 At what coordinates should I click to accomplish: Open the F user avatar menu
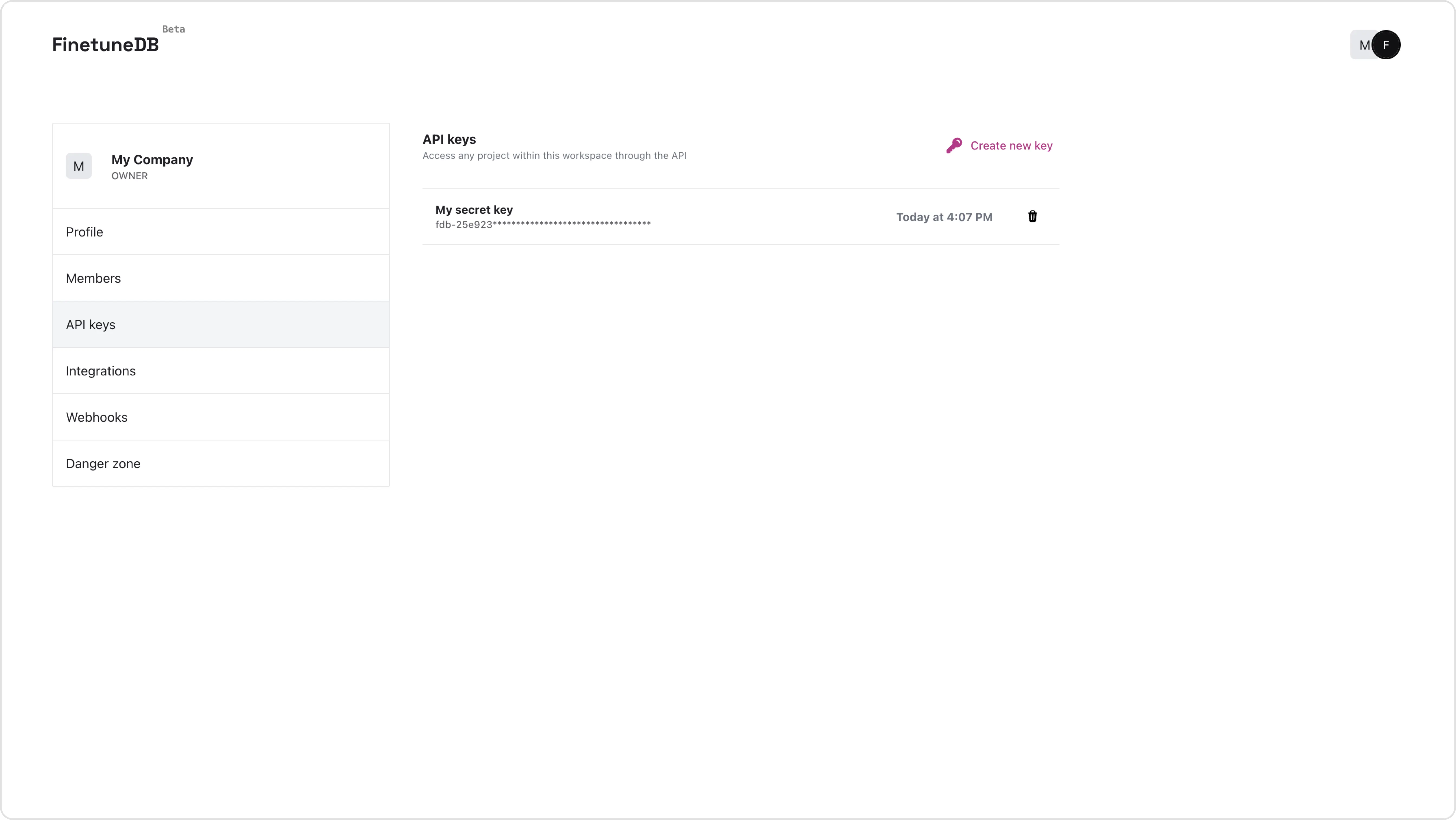(x=1386, y=45)
